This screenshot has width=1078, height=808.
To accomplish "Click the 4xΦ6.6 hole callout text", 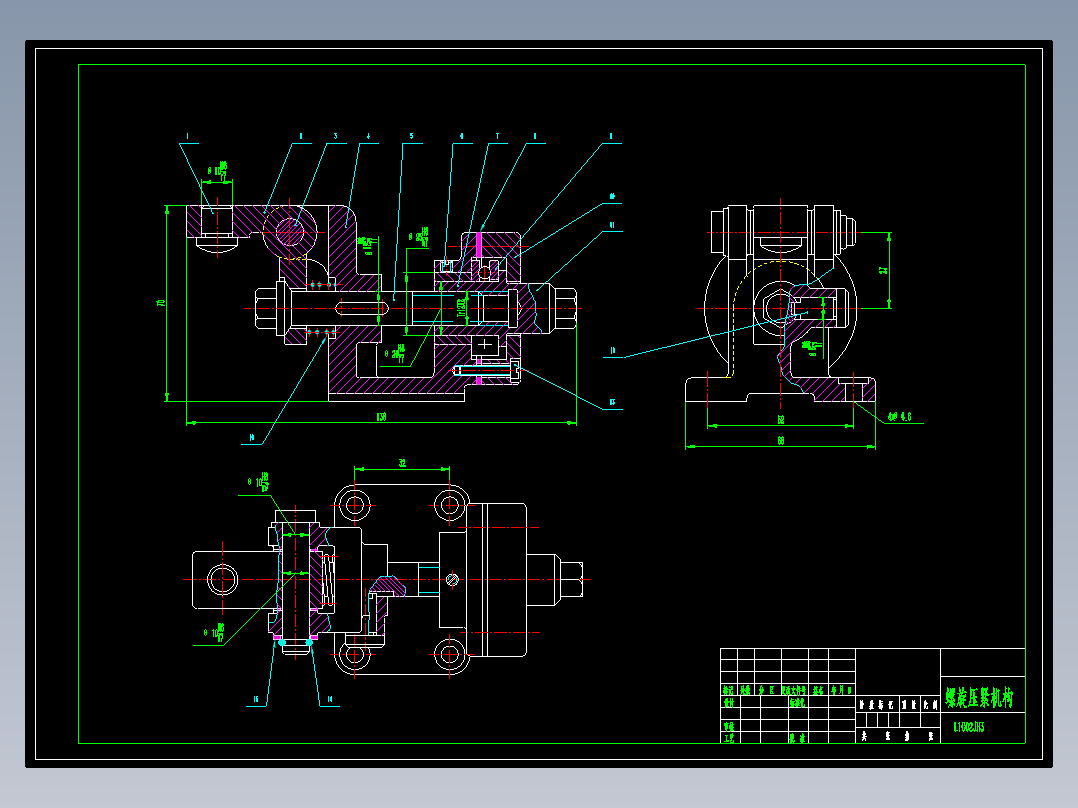I will (x=900, y=417).
